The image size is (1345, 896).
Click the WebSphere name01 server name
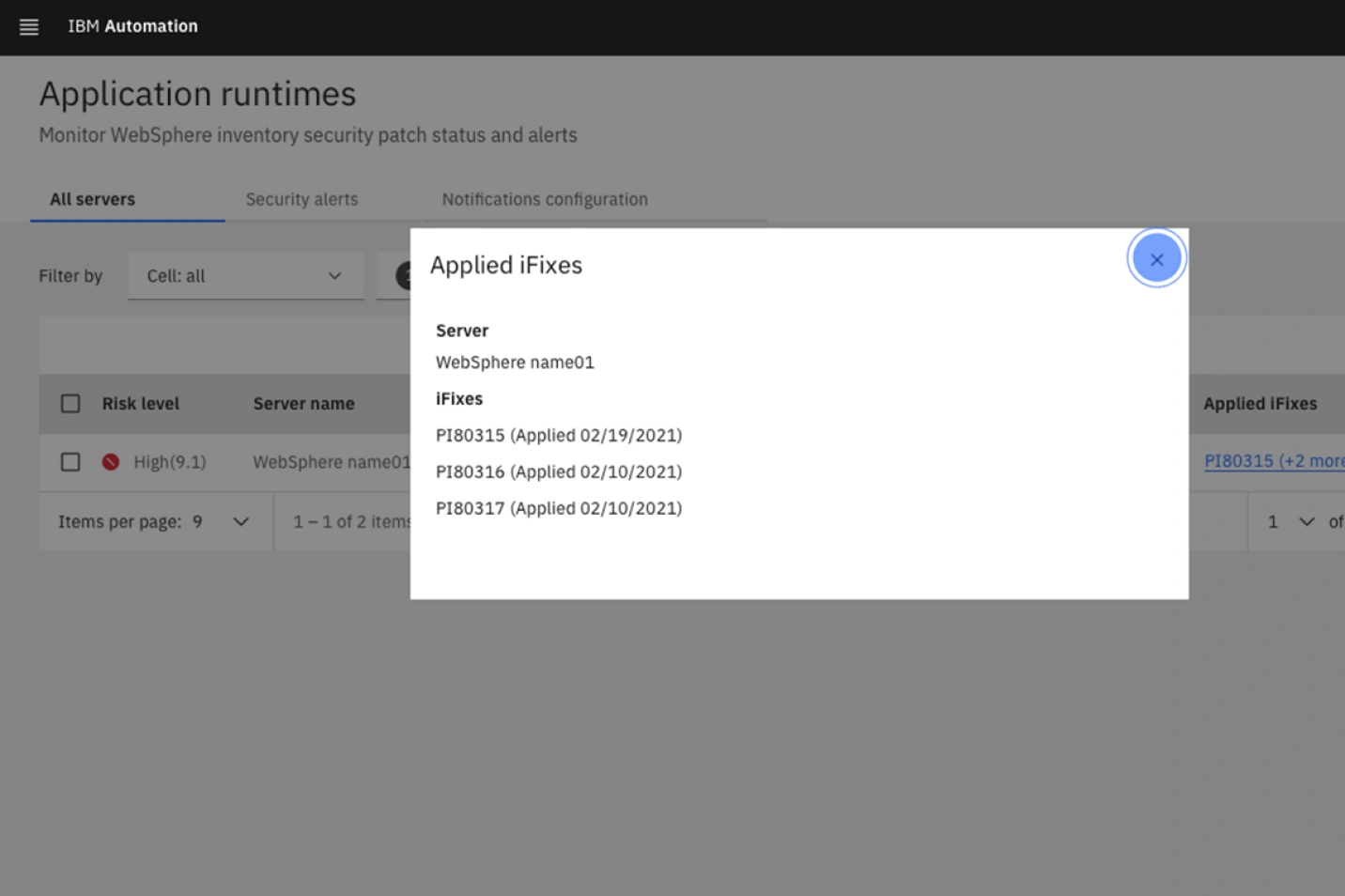[329, 461]
